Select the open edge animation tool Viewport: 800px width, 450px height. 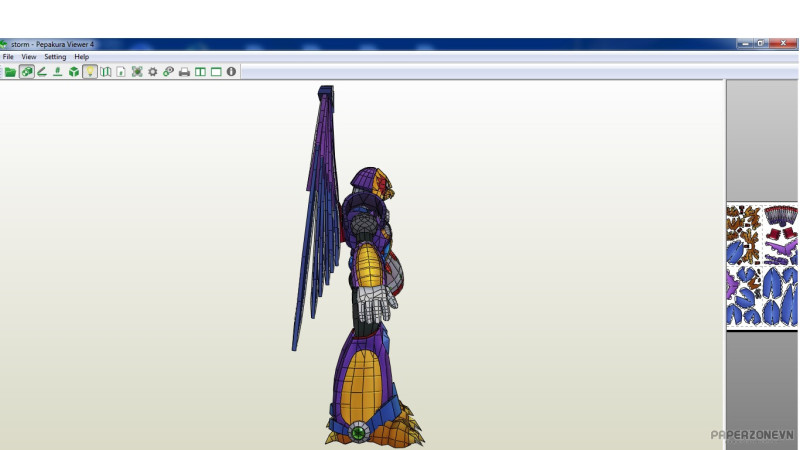[42, 72]
